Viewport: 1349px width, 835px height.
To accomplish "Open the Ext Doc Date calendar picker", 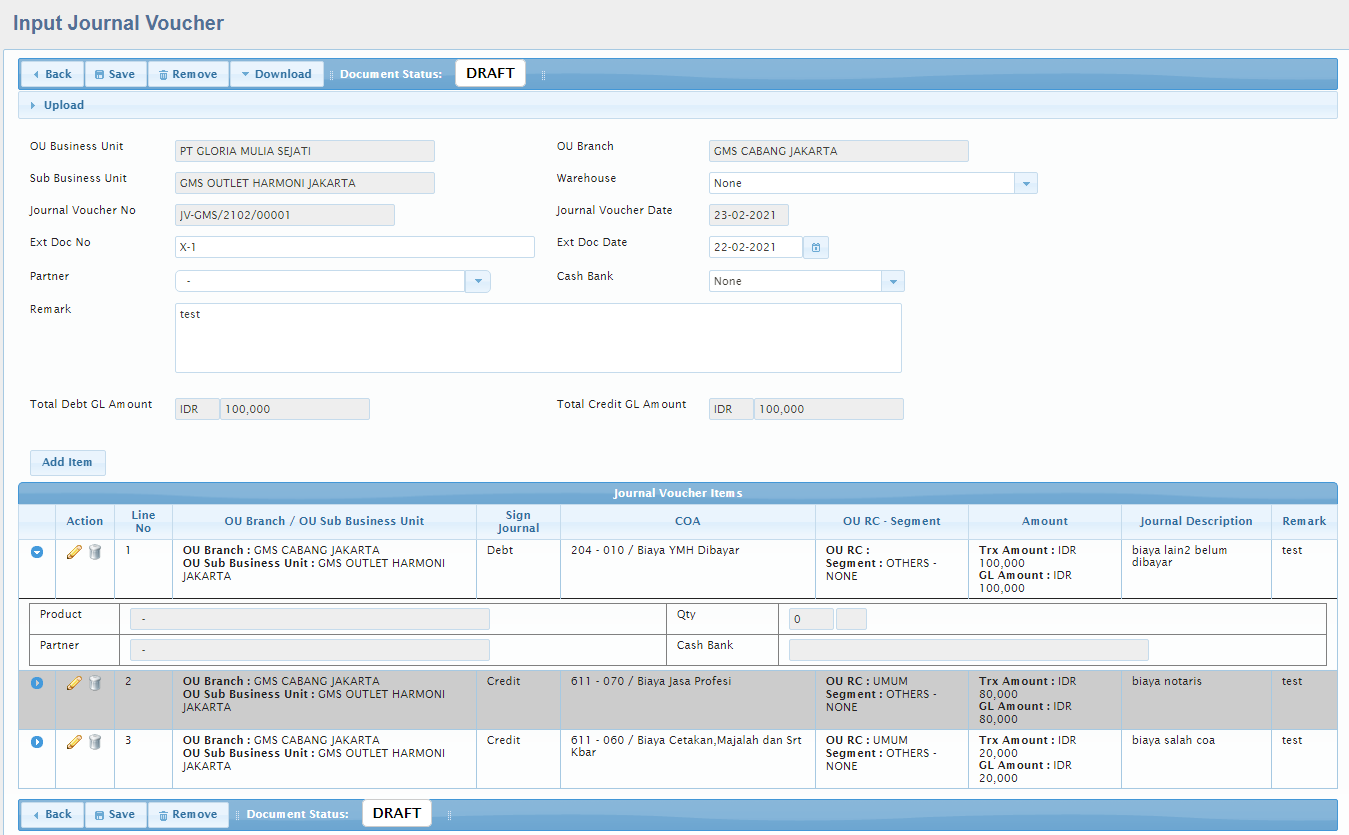I will 816,247.
